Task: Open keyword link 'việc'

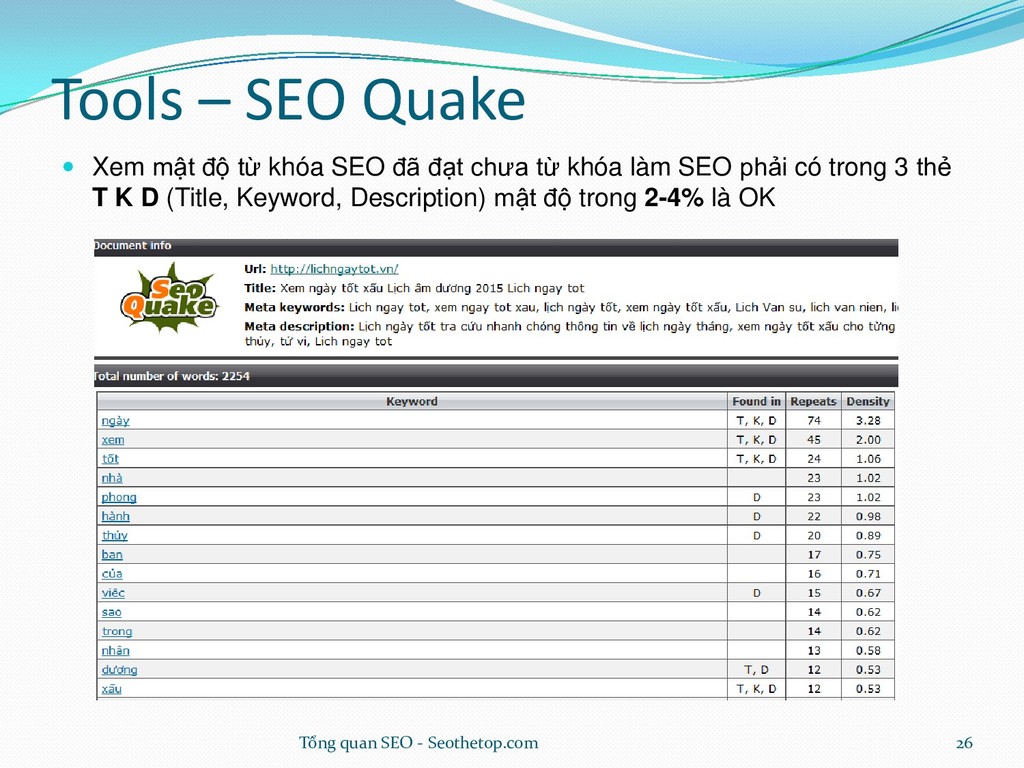Action: (113, 592)
